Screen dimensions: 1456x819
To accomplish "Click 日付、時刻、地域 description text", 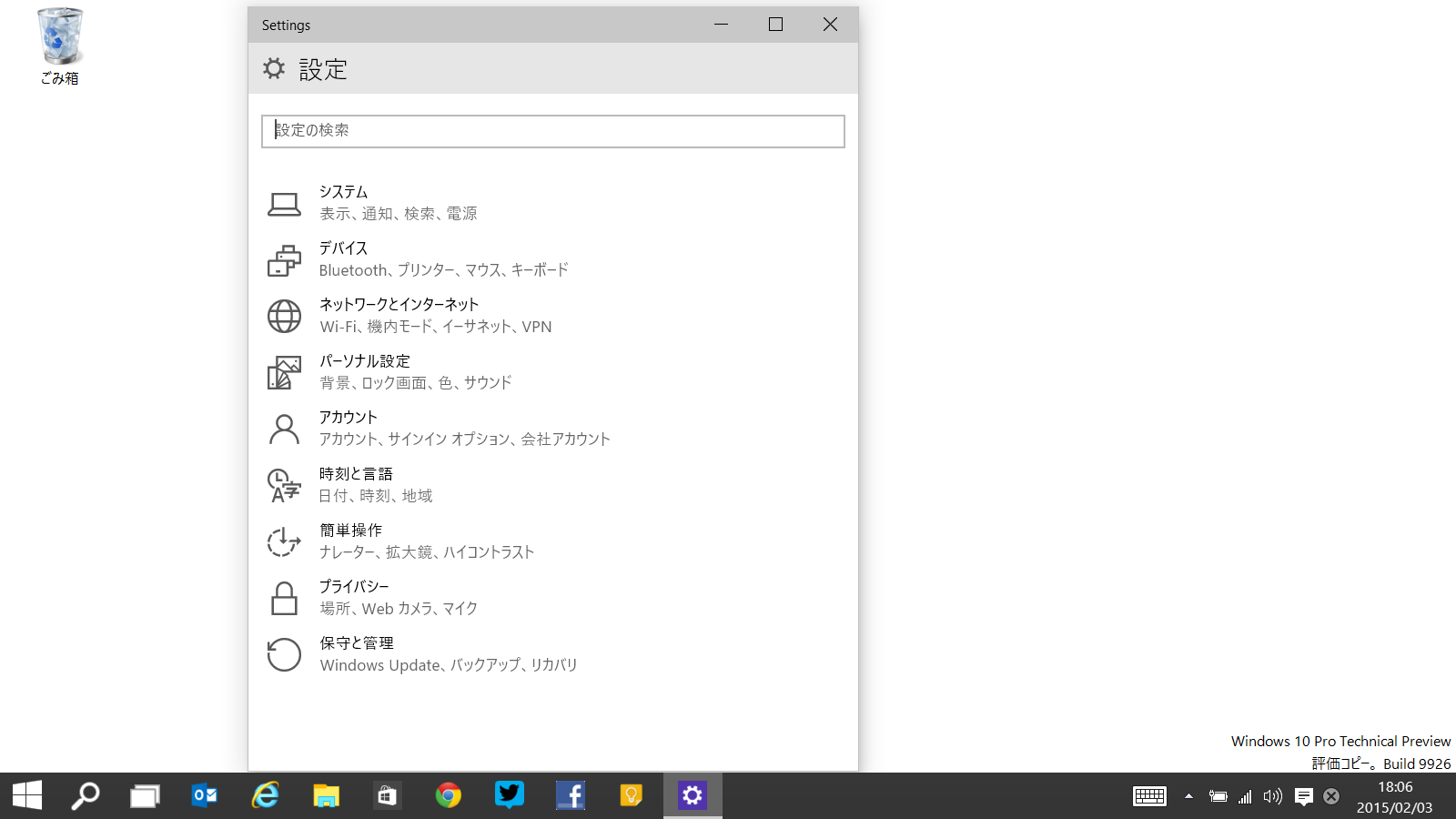I will tap(376, 496).
